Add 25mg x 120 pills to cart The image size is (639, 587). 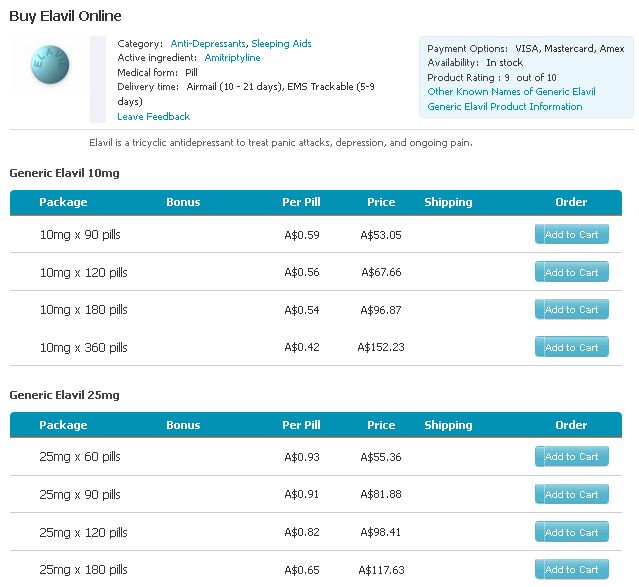tap(572, 532)
